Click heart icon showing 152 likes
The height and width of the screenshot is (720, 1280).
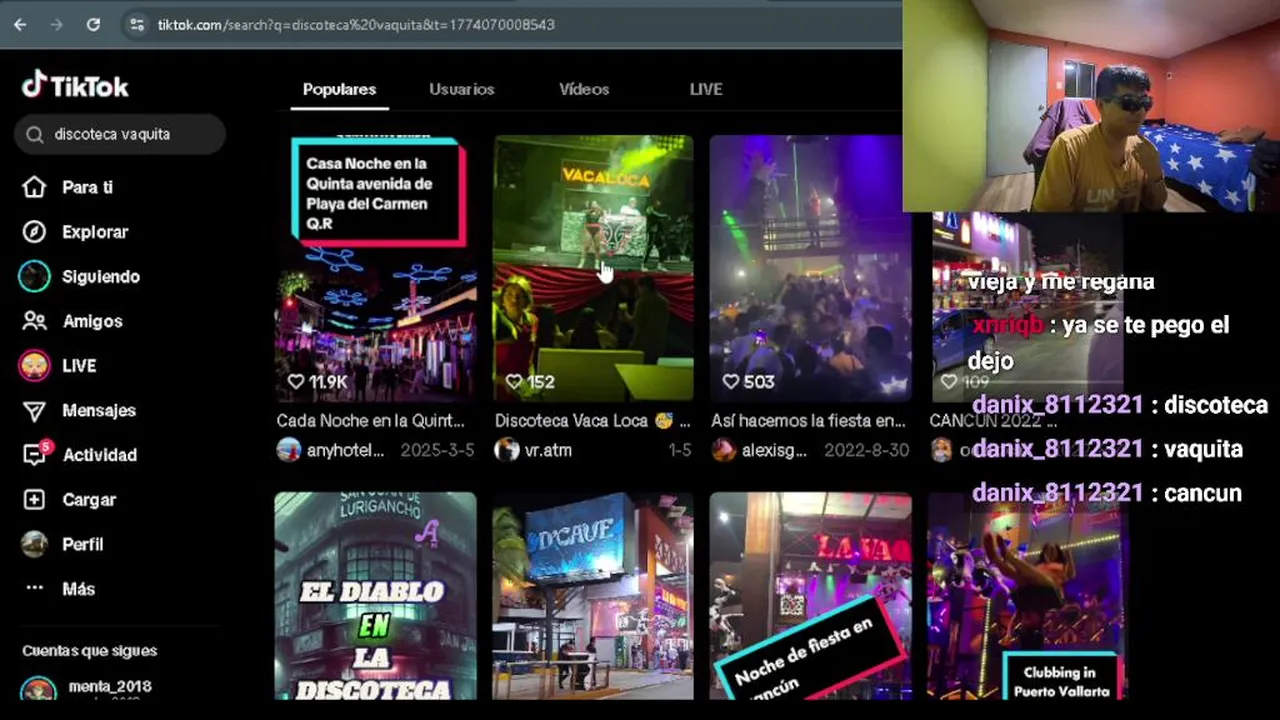coord(513,381)
